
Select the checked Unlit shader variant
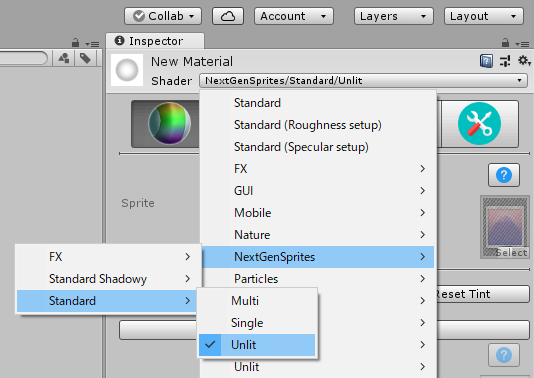(257, 345)
